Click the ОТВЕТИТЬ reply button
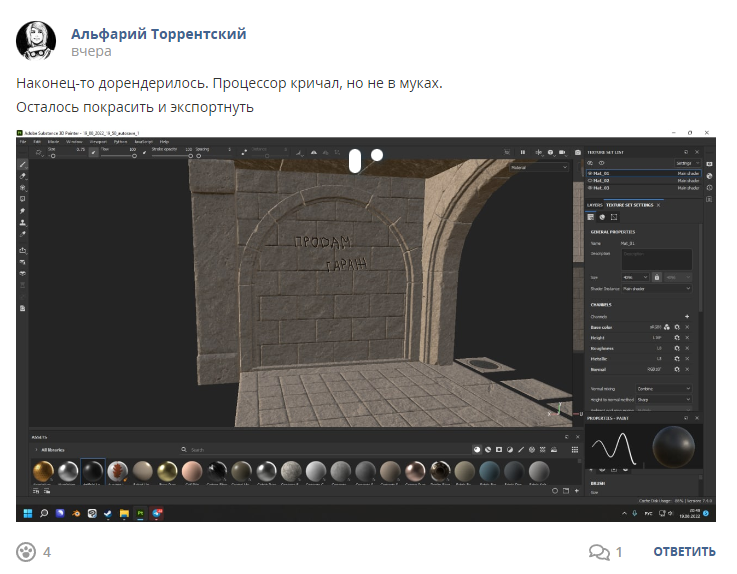Viewport: 737px width, 574px height. [684, 551]
